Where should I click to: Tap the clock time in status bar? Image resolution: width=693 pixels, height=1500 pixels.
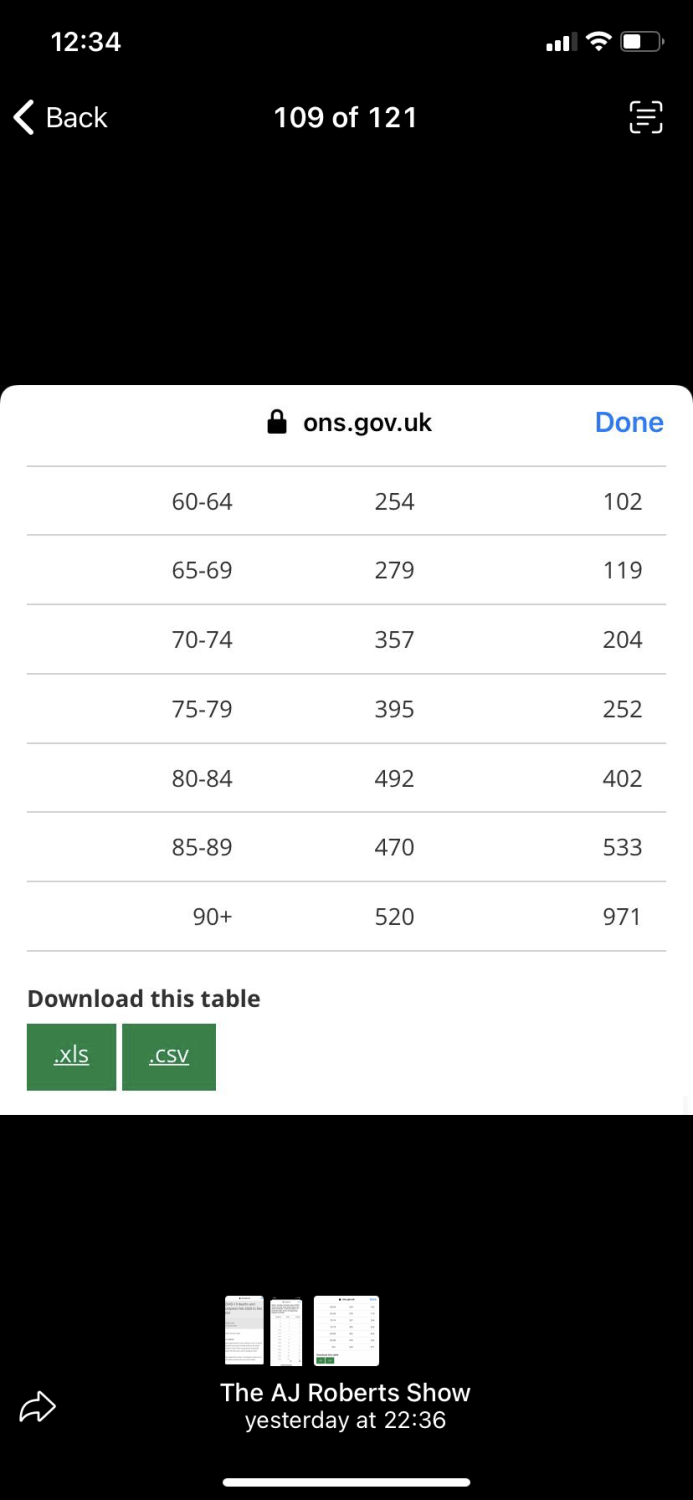coord(86,42)
